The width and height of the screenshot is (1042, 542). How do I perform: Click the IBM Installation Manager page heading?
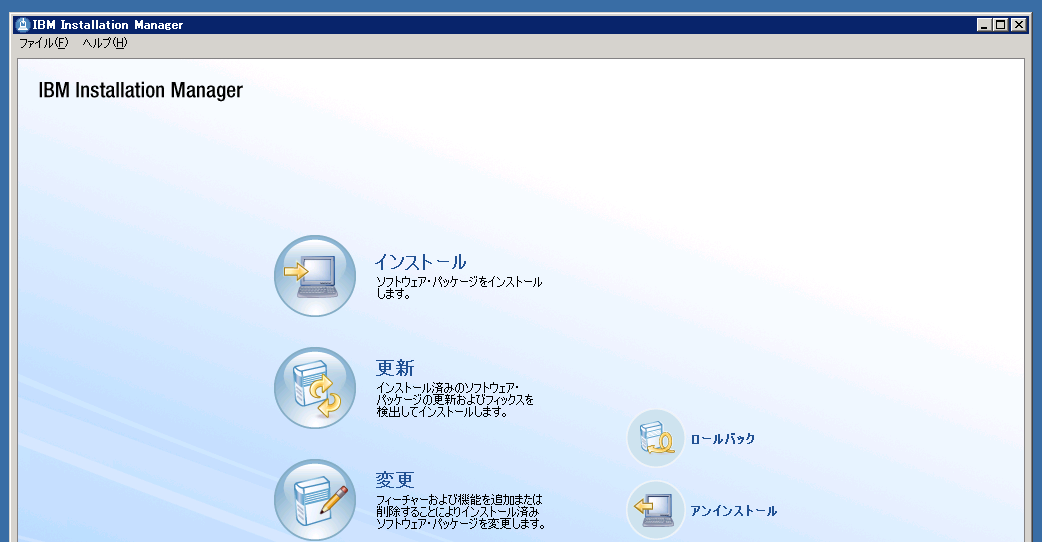pyautogui.click(x=141, y=90)
